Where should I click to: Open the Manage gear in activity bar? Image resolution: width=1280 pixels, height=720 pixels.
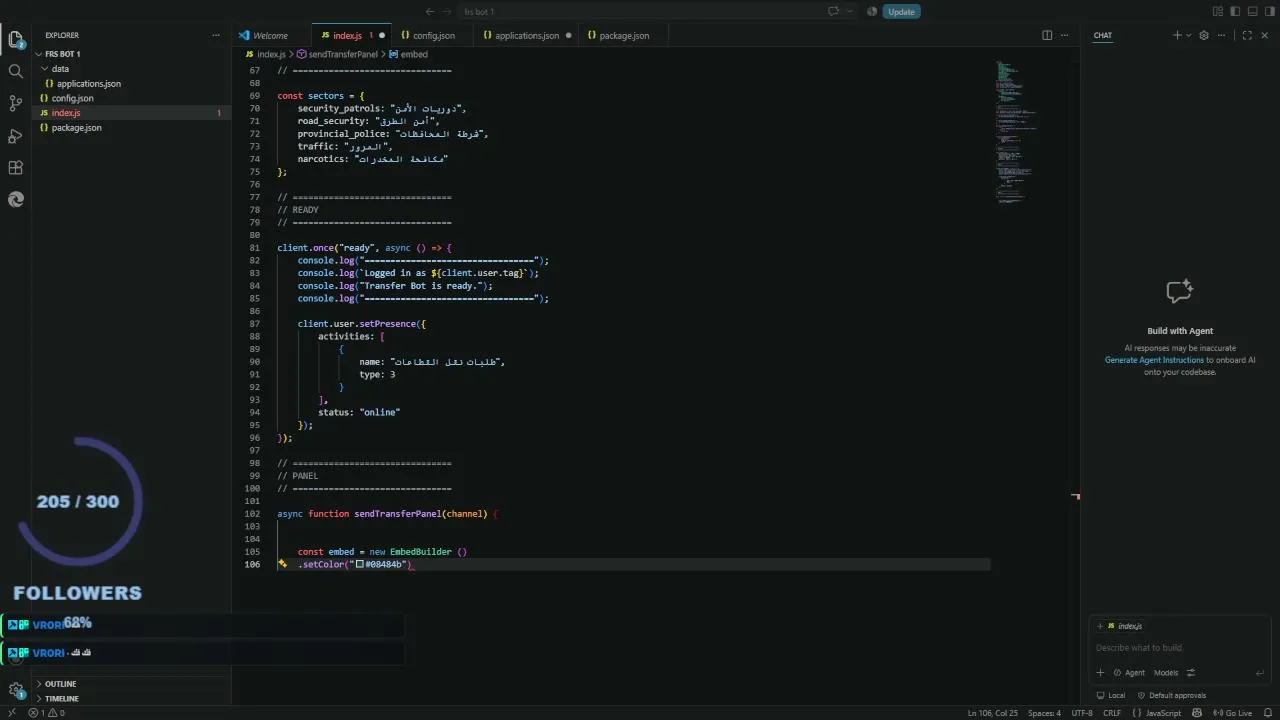tap(16, 690)
